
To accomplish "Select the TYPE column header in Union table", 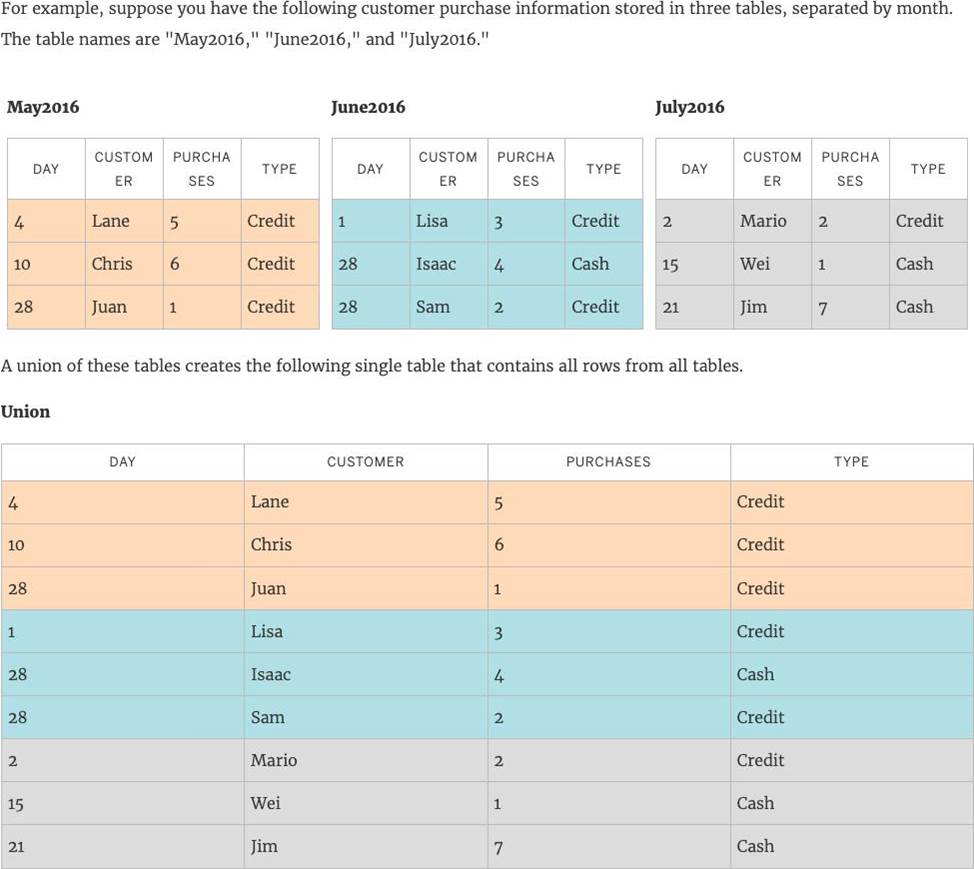I will (x=851, y=462).
